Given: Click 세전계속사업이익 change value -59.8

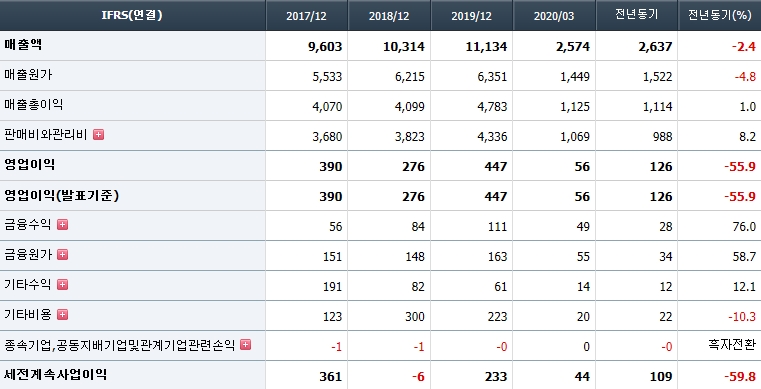Looking at the screenshot, I should pyautogui.click(x=740, y=376).
